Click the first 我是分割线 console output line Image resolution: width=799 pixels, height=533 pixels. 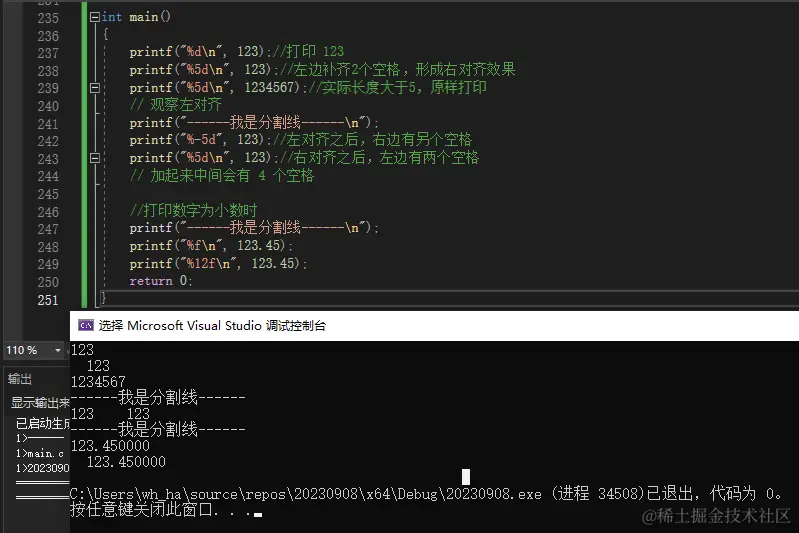[158, 397]
